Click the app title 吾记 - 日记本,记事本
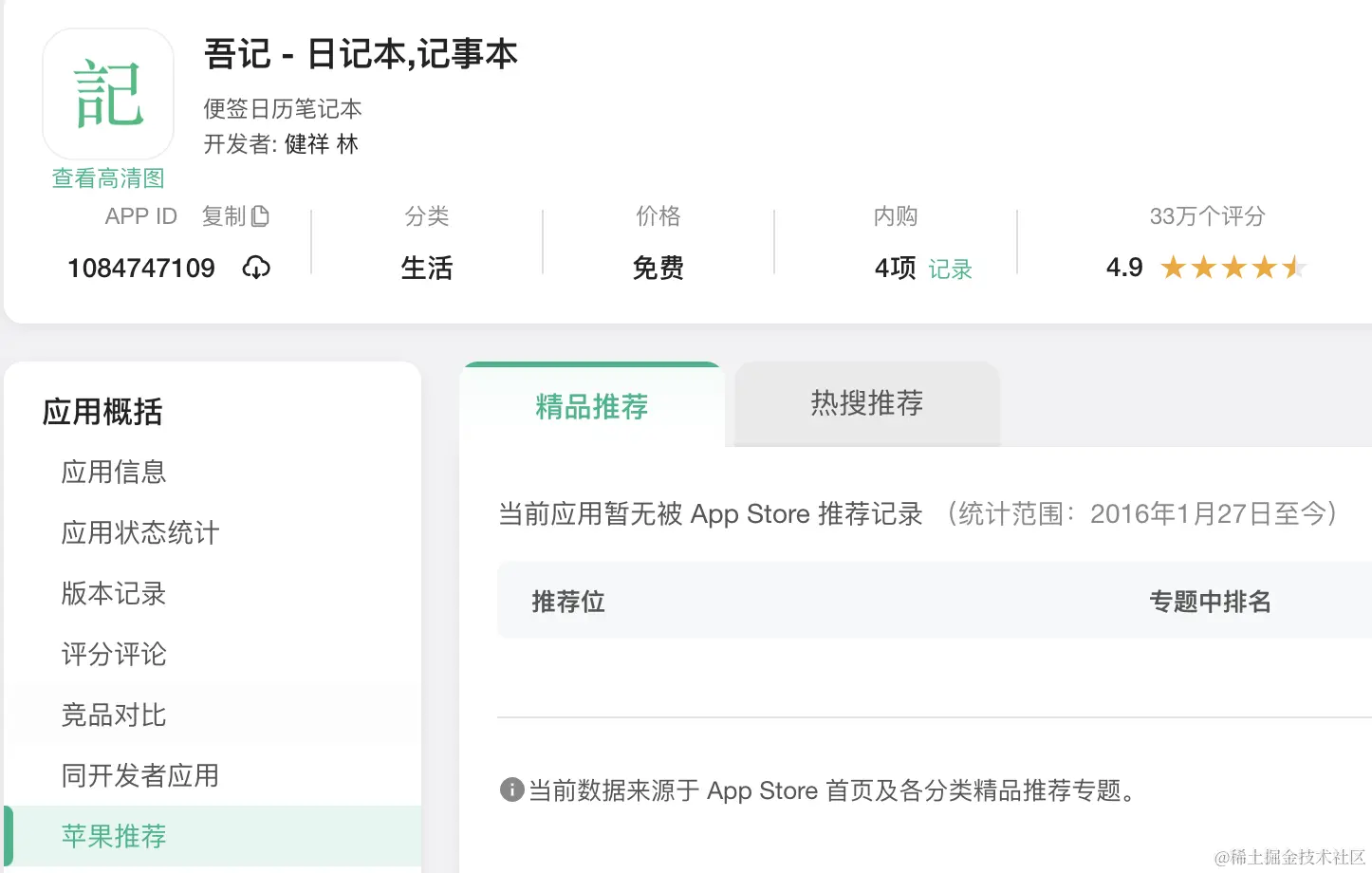 tap(361, 54)
